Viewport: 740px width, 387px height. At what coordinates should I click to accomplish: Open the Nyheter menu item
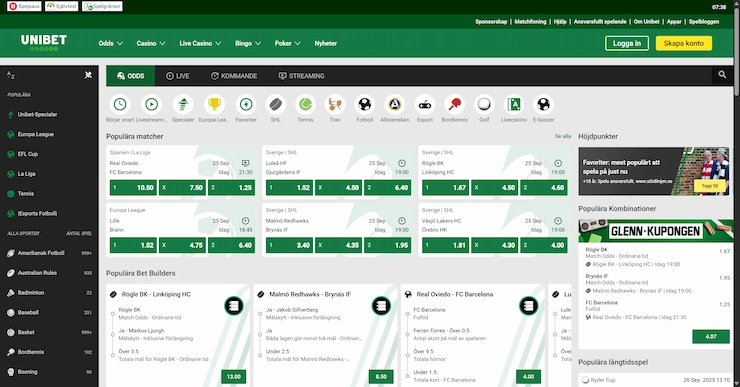pos(326,43)
